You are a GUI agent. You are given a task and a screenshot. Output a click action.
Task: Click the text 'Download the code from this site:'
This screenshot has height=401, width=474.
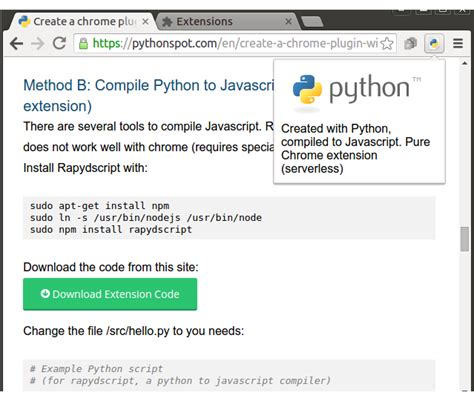[x=111, y=267]
